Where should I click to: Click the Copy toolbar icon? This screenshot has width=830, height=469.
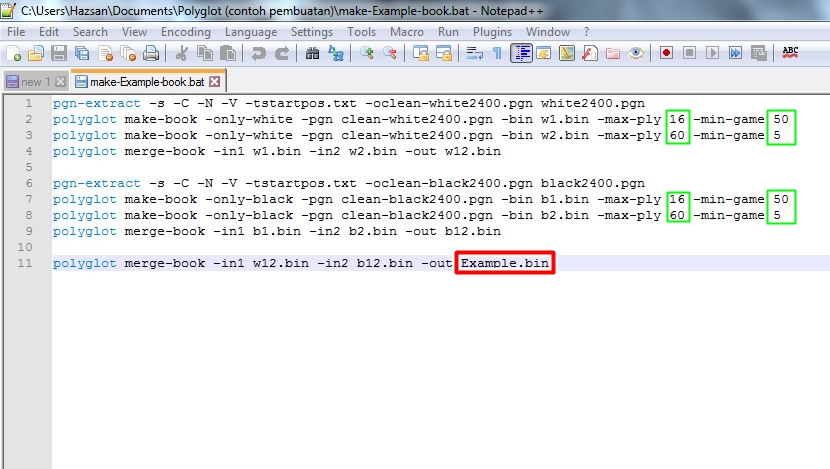pos(205,53)
